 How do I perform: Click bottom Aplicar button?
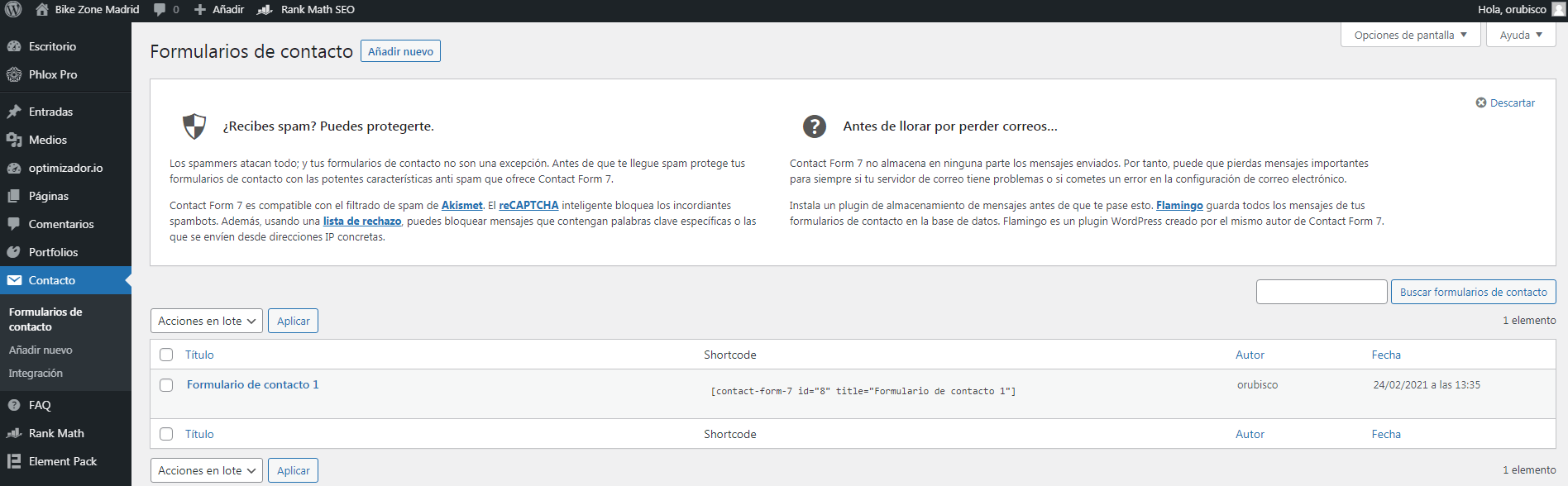click(293, 470)
